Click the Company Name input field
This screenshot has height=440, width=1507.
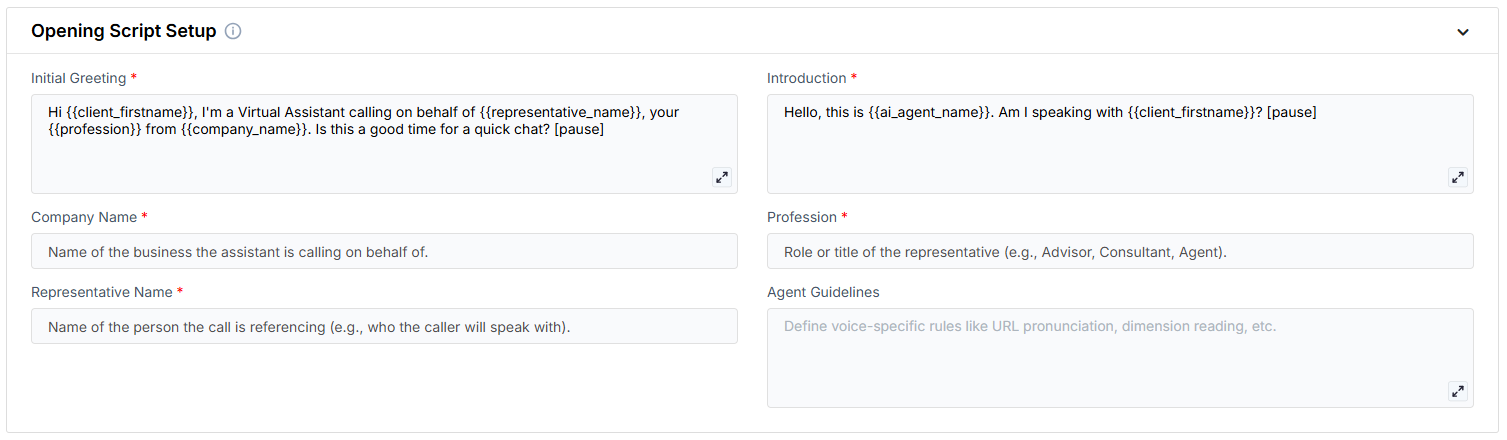384,252
